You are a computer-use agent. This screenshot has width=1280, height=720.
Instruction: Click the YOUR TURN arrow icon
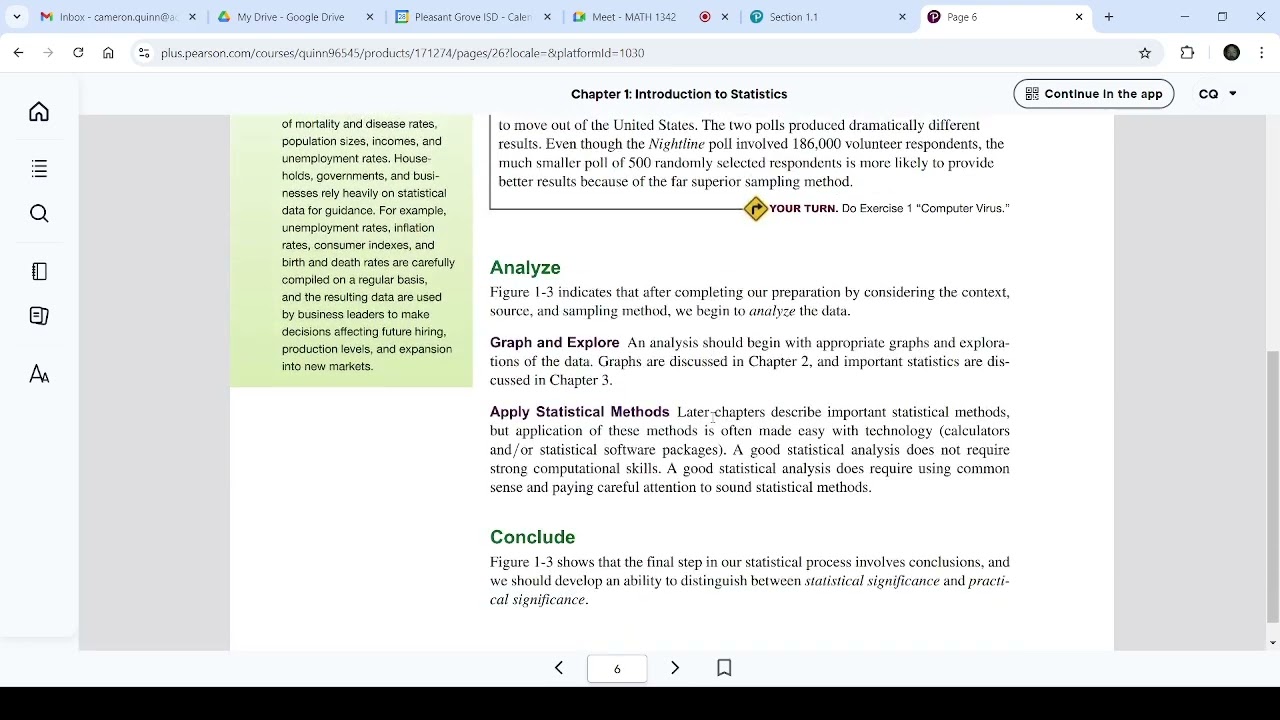tap(755, 208)
